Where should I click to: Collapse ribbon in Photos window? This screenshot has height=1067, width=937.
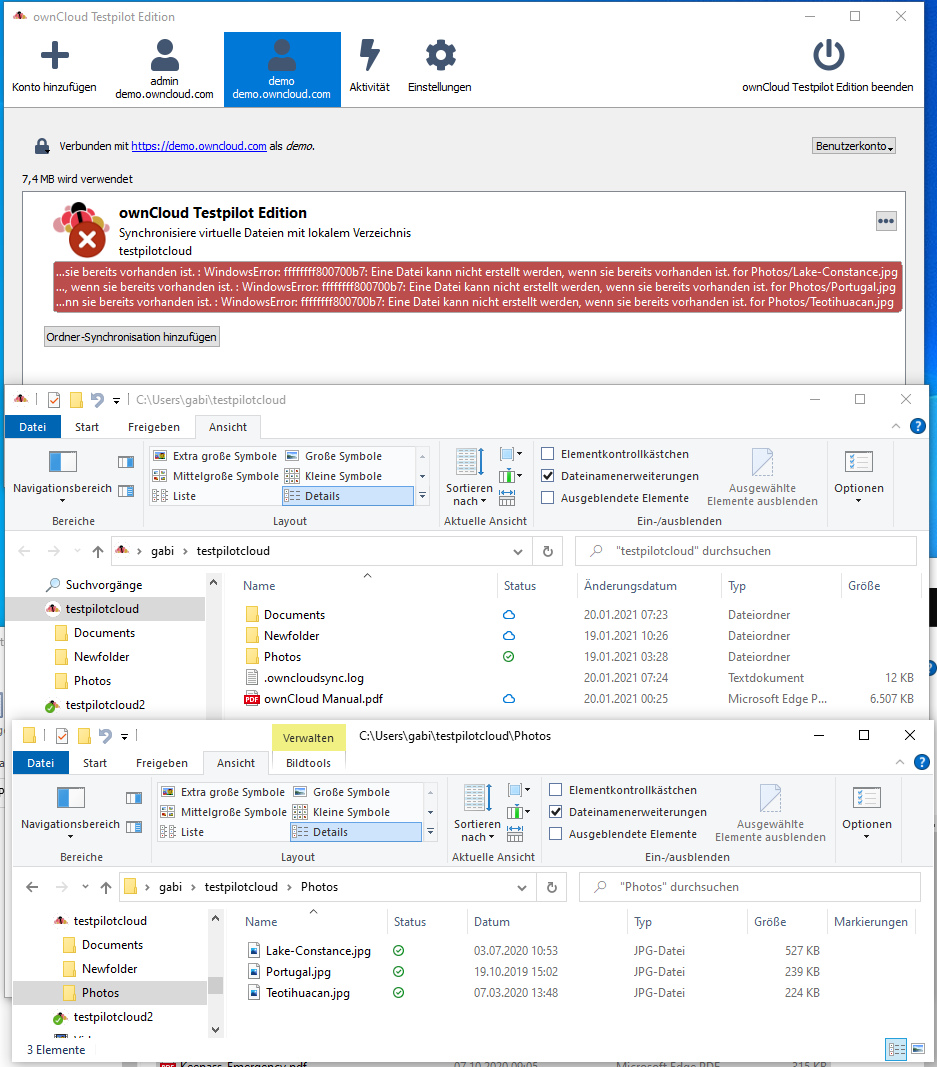coord(900,762)
